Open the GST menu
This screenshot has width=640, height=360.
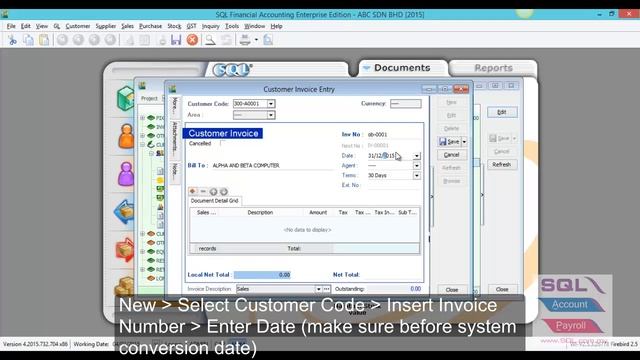(x=191, y=26)
